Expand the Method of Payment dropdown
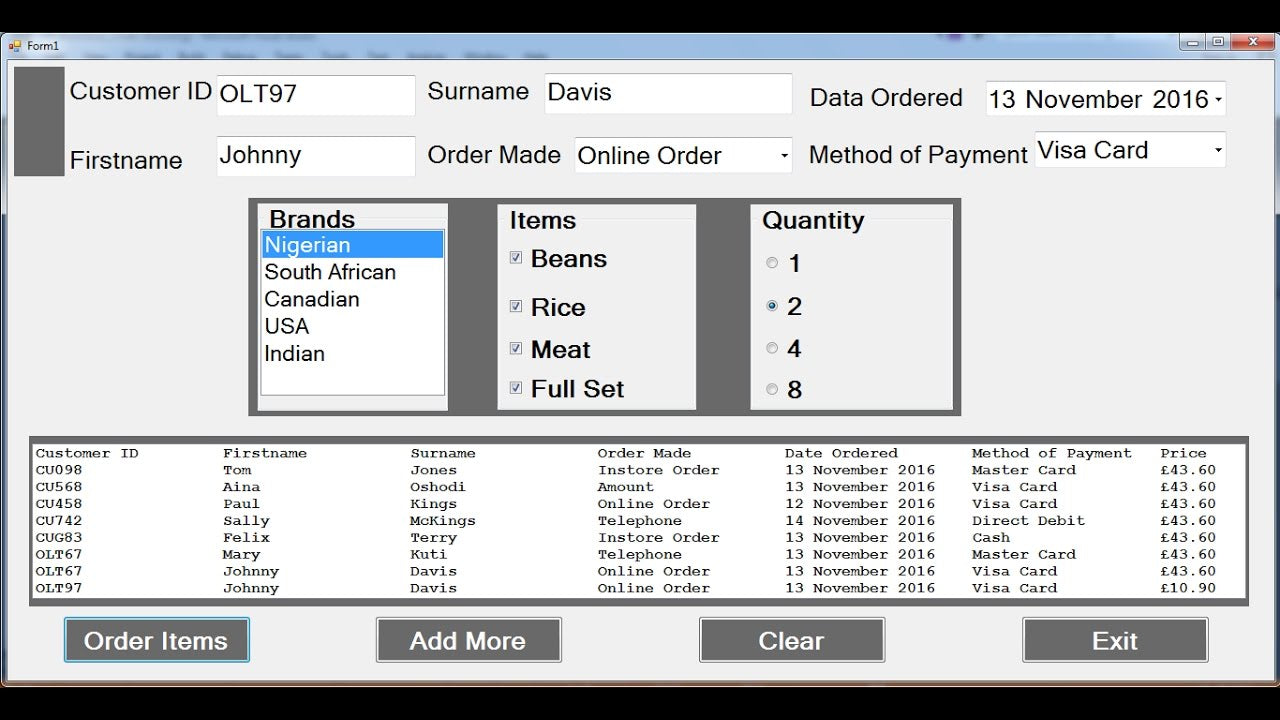This screenshot has width=1280, height=720. point(1217,151)
